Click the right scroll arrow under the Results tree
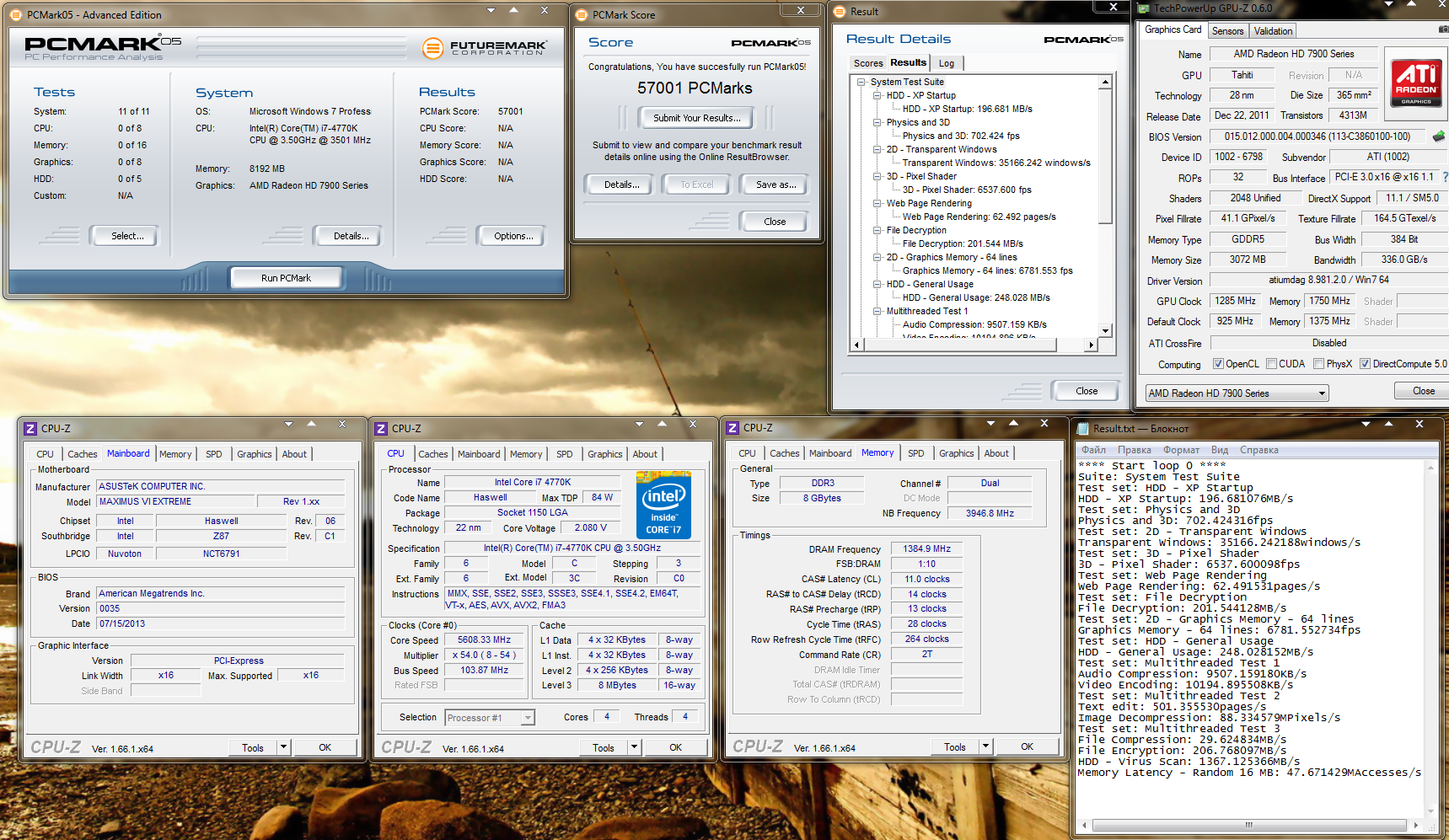The height and width of the screenshot is (840, 1449). (x=1092, y=345)
